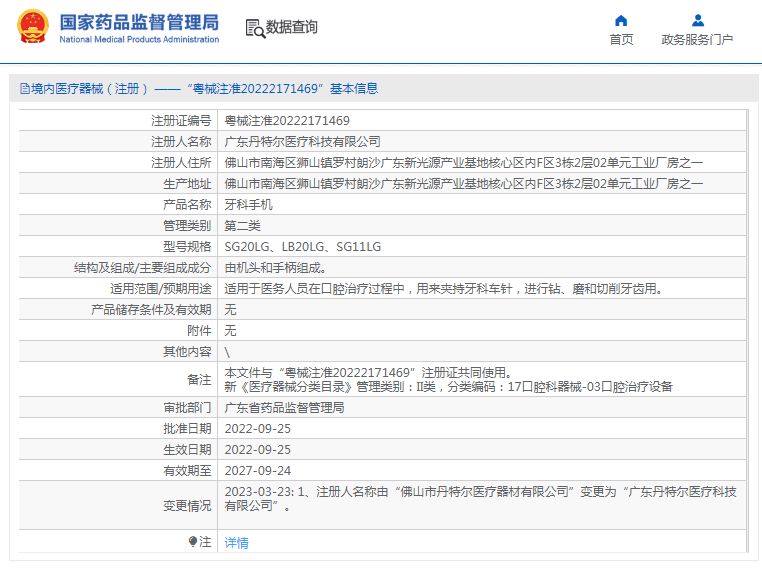Screen dimensions: 762x569
Task: Click the 注册人住所 address value
Action: [x=464, y=162]
